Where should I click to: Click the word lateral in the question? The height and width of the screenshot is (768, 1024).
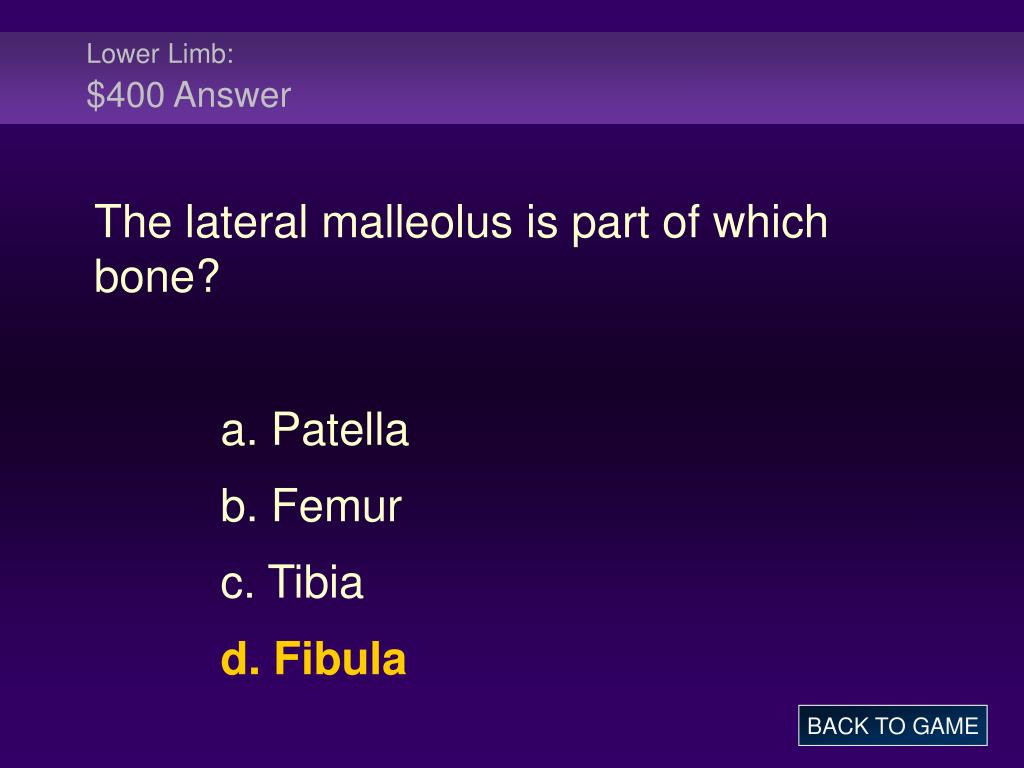246,221
